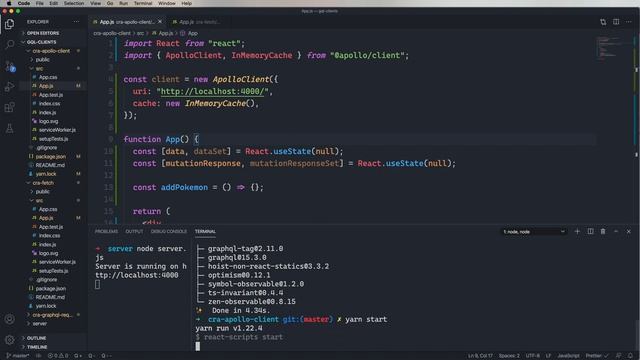Open the Apple menu
The height and width of the screenshot is (360, 640).
pyautogui.click(x=9, y=3)
